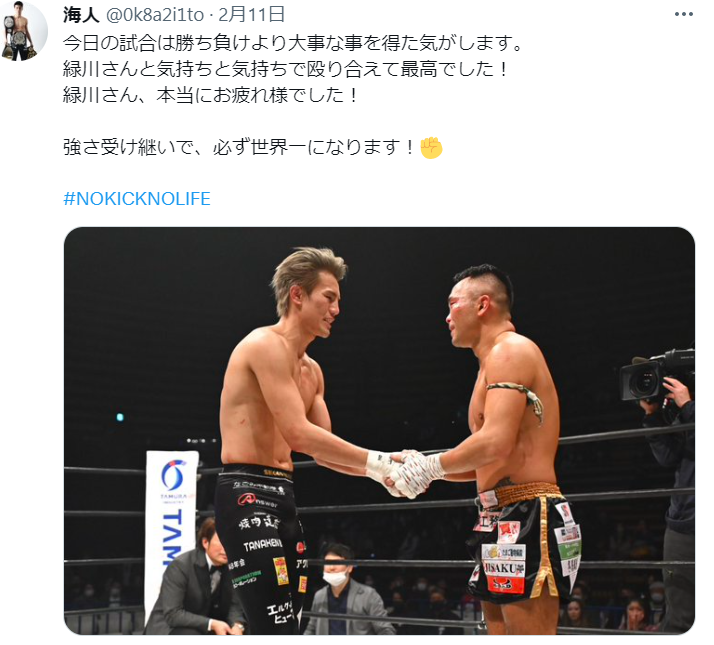This screenshot has height=645, width=714.
Task: Click the round profile avatar of 海人
Action: click(20, 31)
